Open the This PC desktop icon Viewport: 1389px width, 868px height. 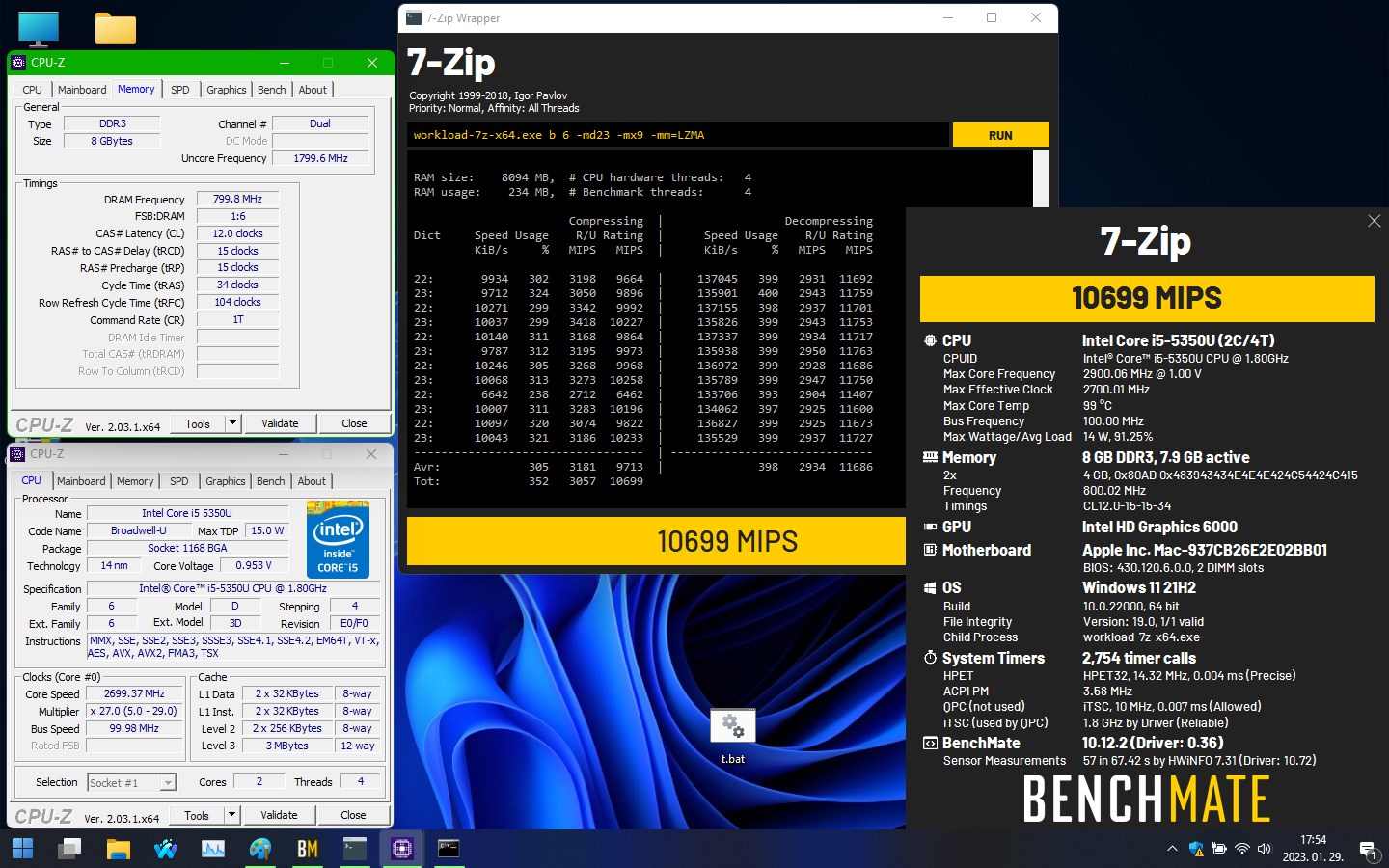tap(39, 29)
